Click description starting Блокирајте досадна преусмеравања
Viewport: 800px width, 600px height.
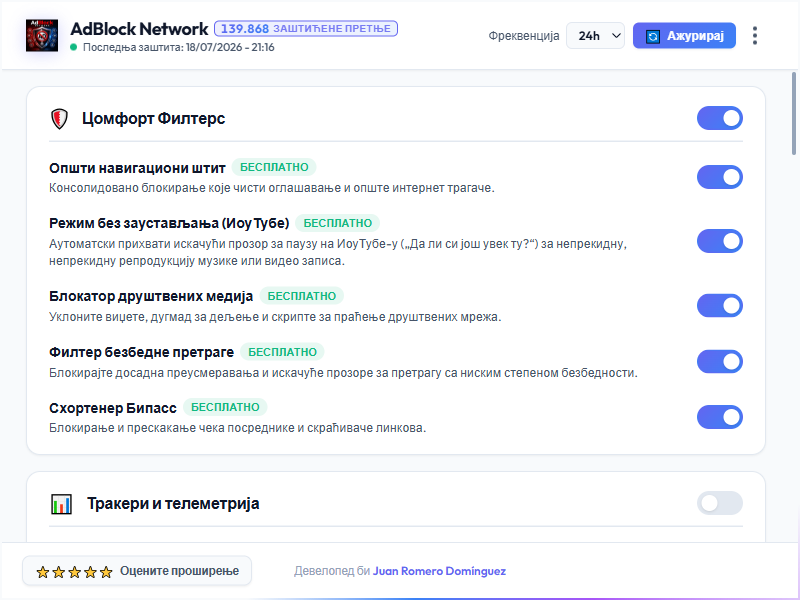point(343,373)
